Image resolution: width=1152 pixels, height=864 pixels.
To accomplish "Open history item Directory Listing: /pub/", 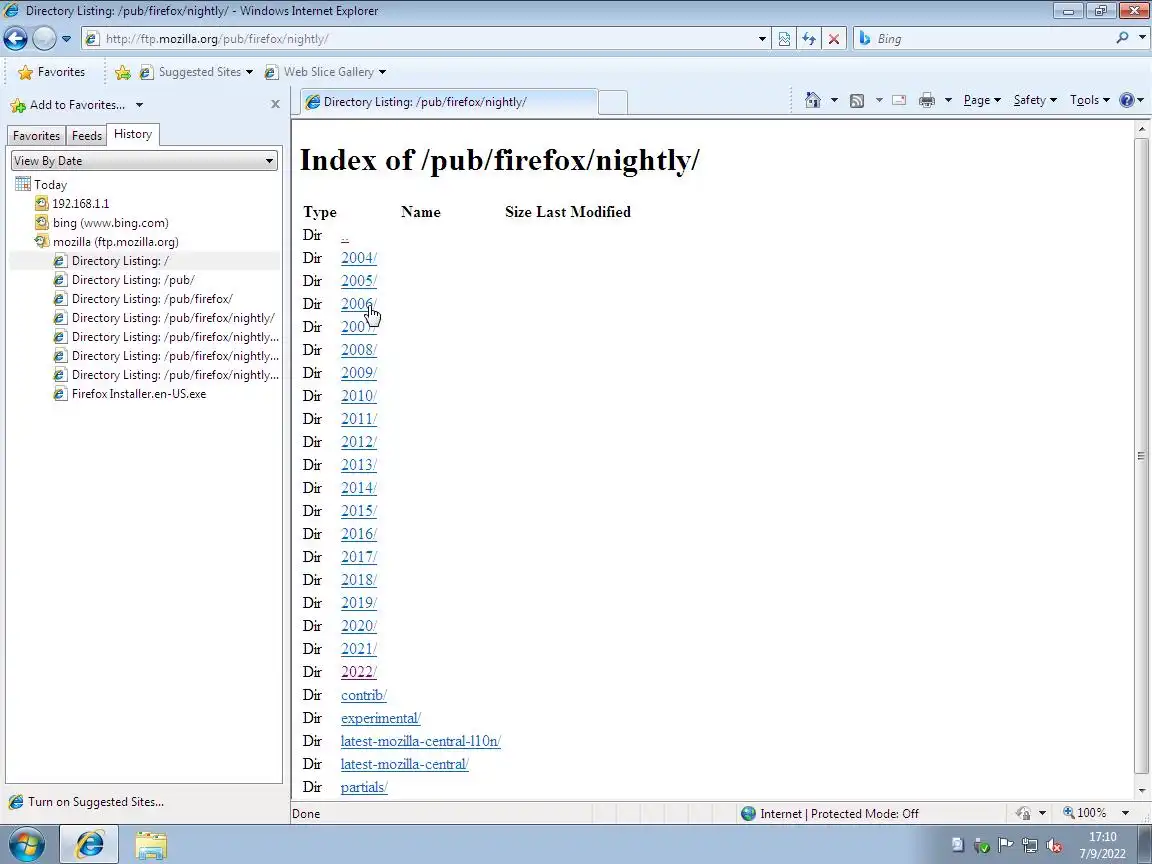I will coord(124,280).
